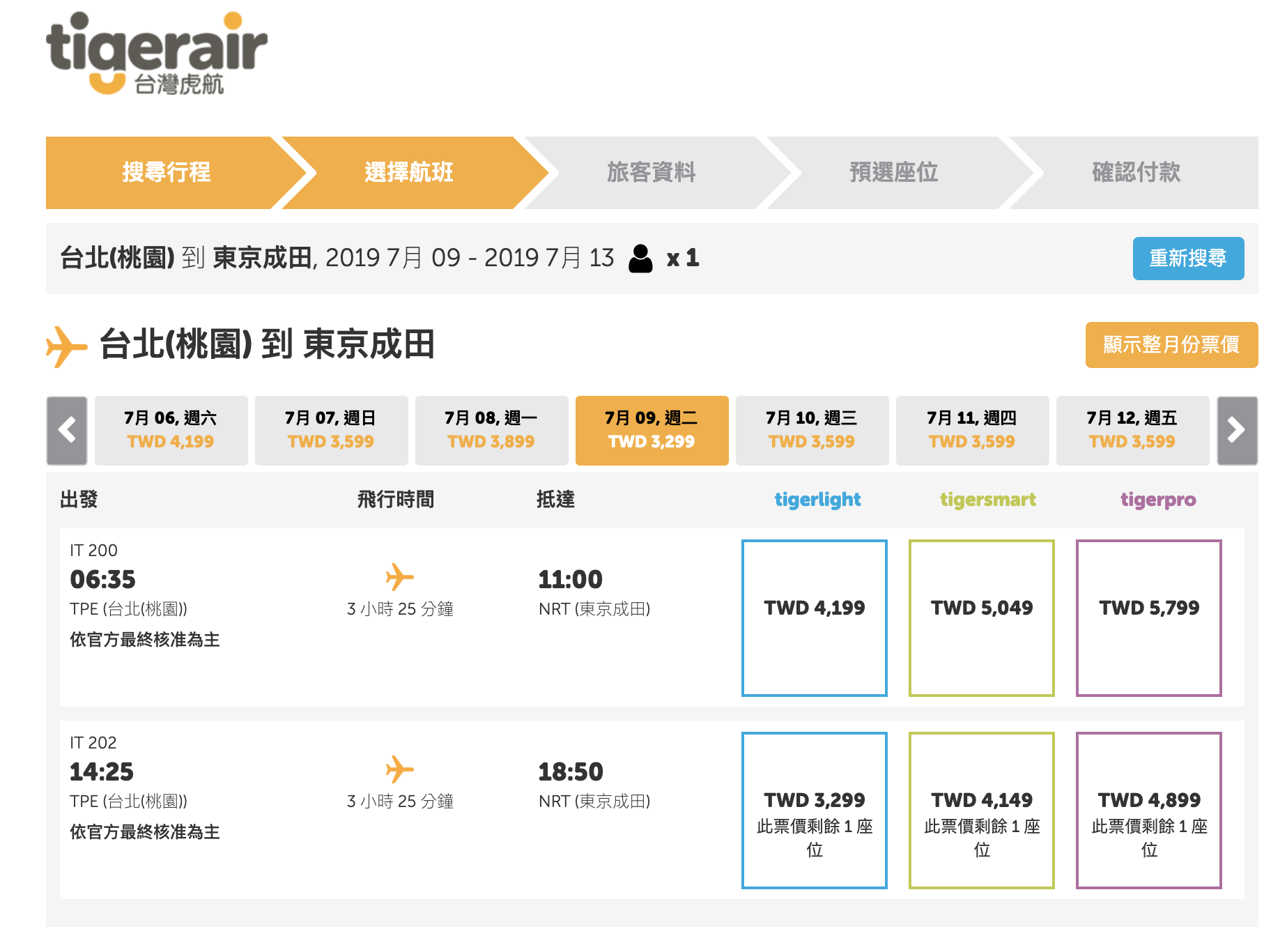This screenshot has width=1264, height=952.
Task: Click departure time 06:35
Action: 103,580
